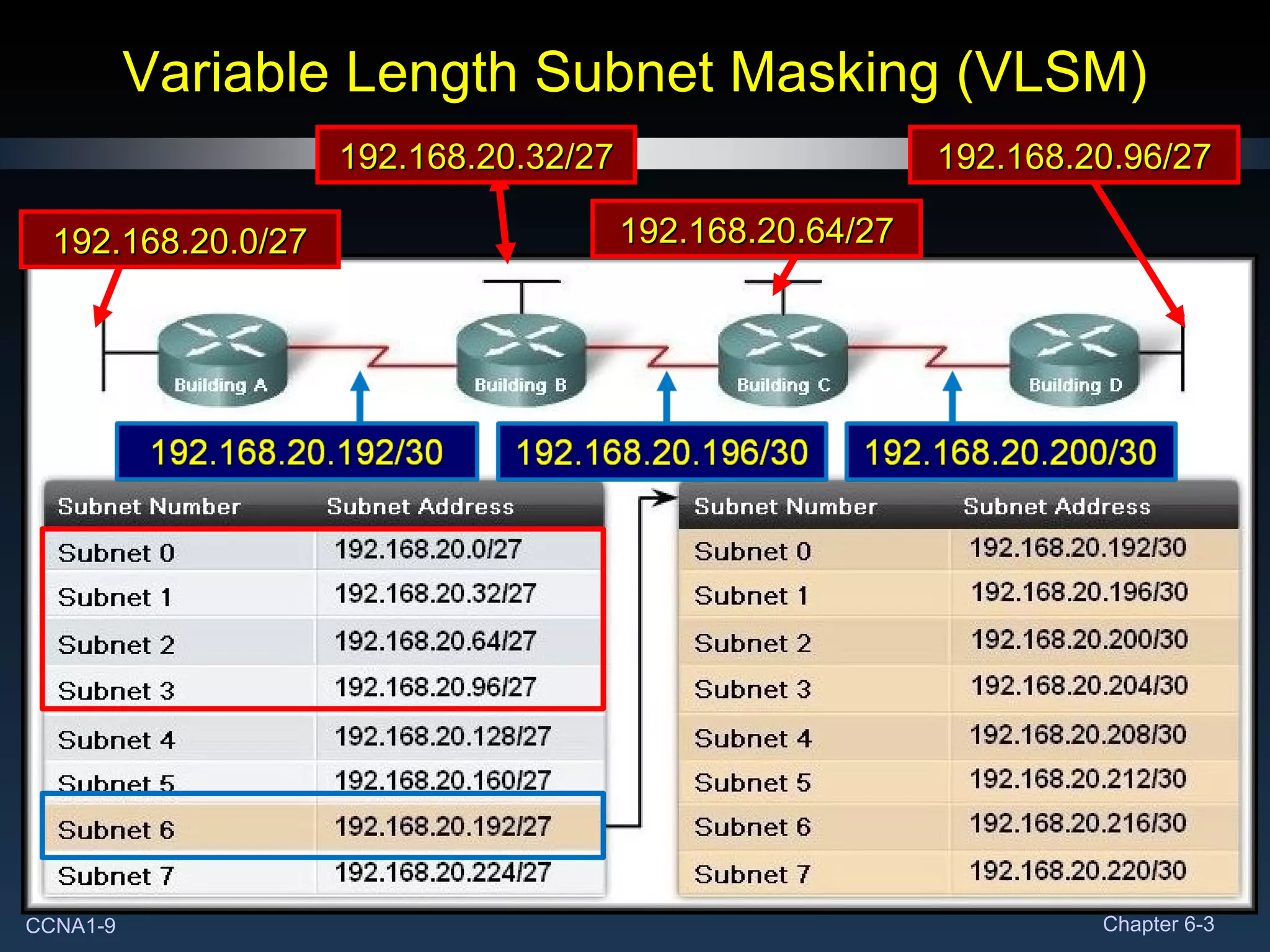Select Subnet 6 row label in left table

[116, 830]
